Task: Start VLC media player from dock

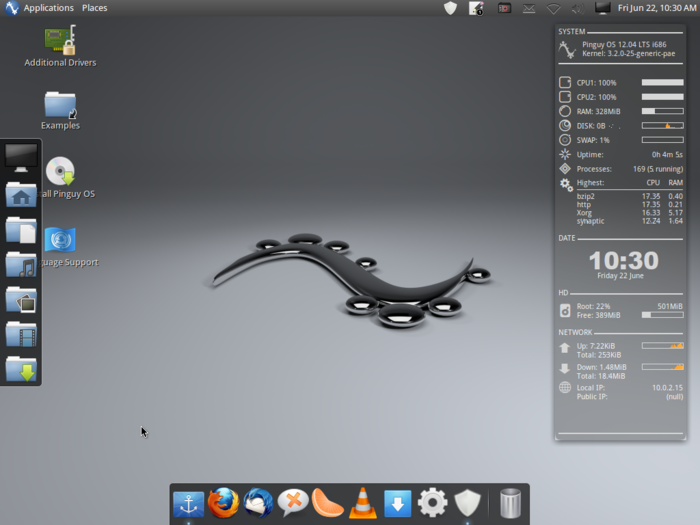Action: click(362, 502)
